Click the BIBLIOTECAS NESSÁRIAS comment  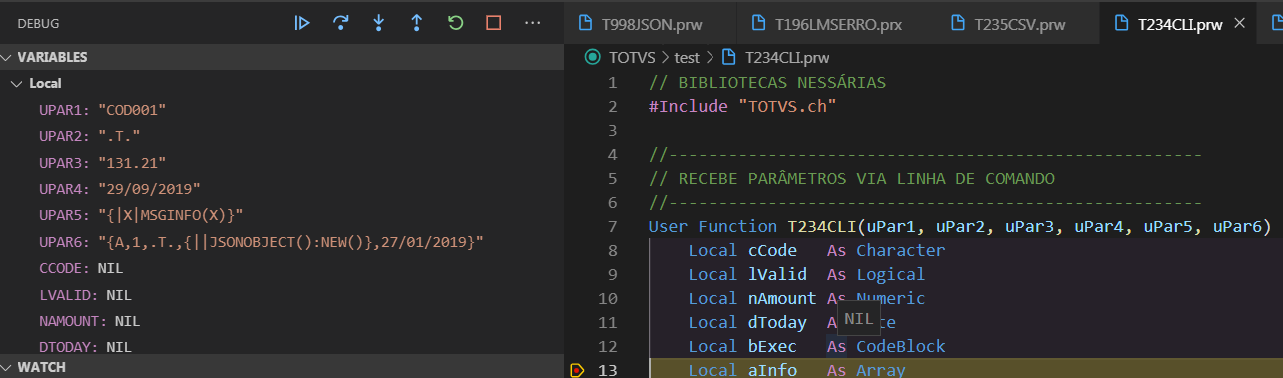(x=767, y=82)
